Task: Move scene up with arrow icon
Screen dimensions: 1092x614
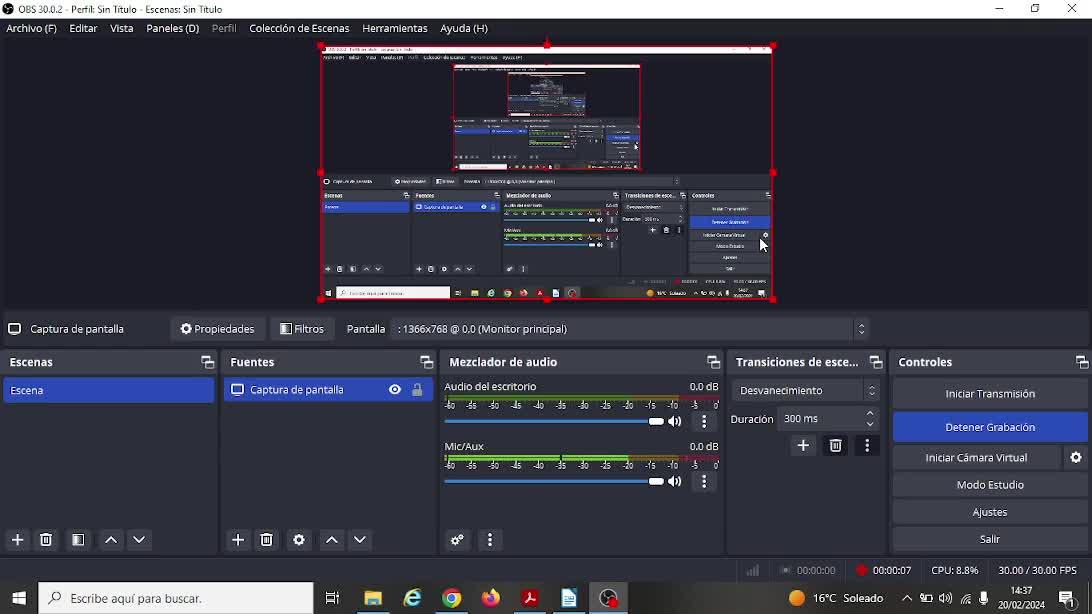Action: pos(111,540)
